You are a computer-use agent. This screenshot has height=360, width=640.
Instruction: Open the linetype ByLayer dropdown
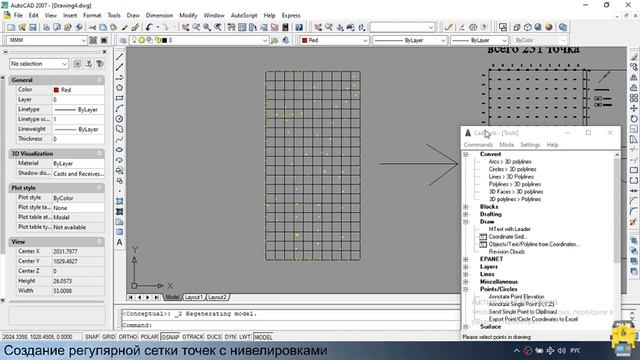pos(443,40)
